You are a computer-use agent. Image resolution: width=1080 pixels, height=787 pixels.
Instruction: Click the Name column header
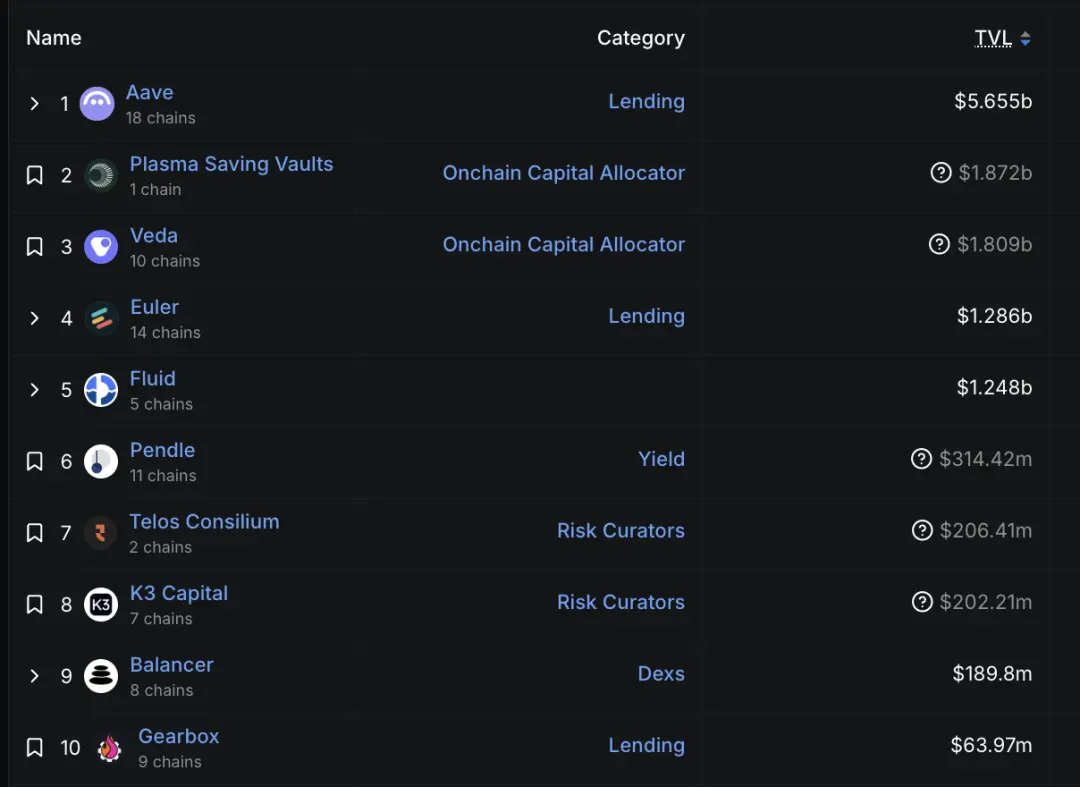[x=53, y=37]
